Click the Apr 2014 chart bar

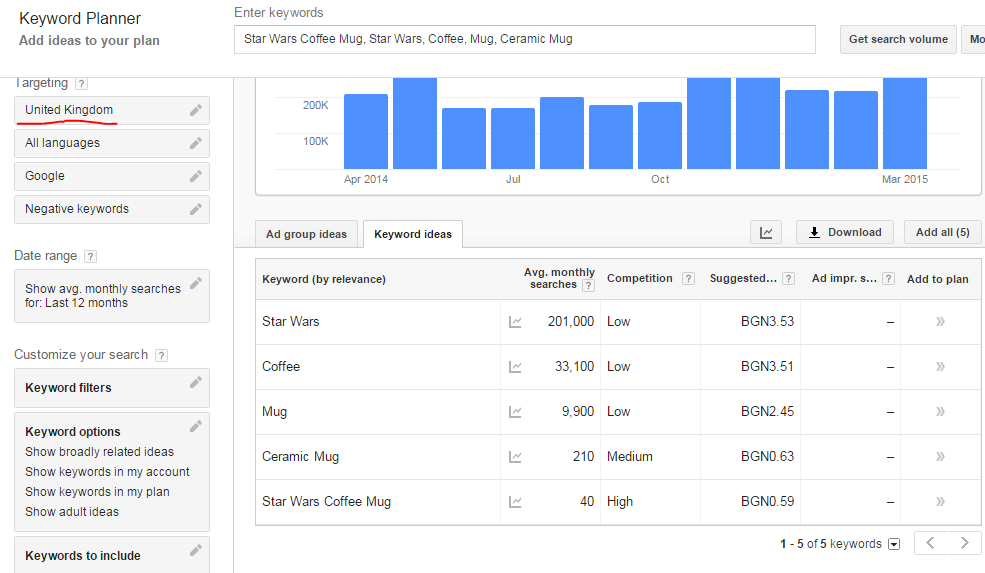[366, 131]
